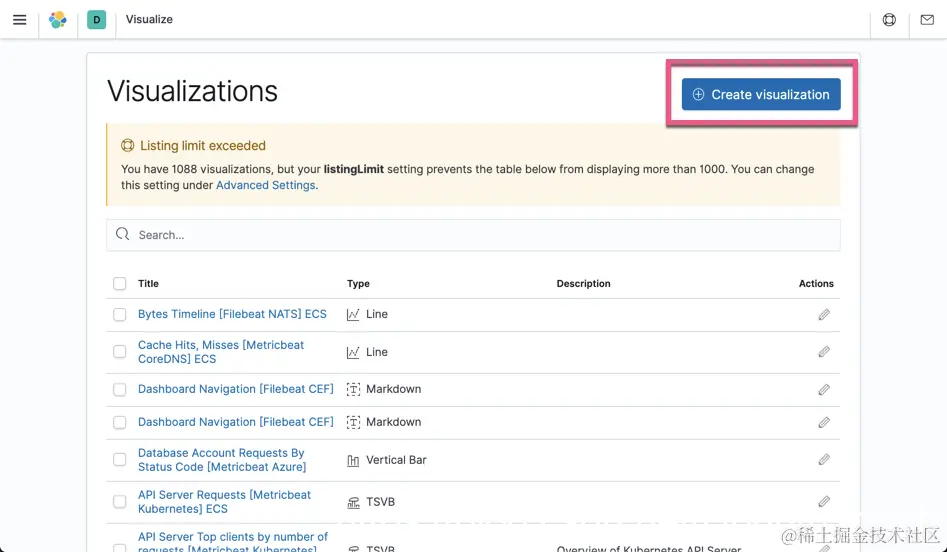Focus the Search... input field
This screenshot has width=947, height=552.
click(x=473, y=235)
